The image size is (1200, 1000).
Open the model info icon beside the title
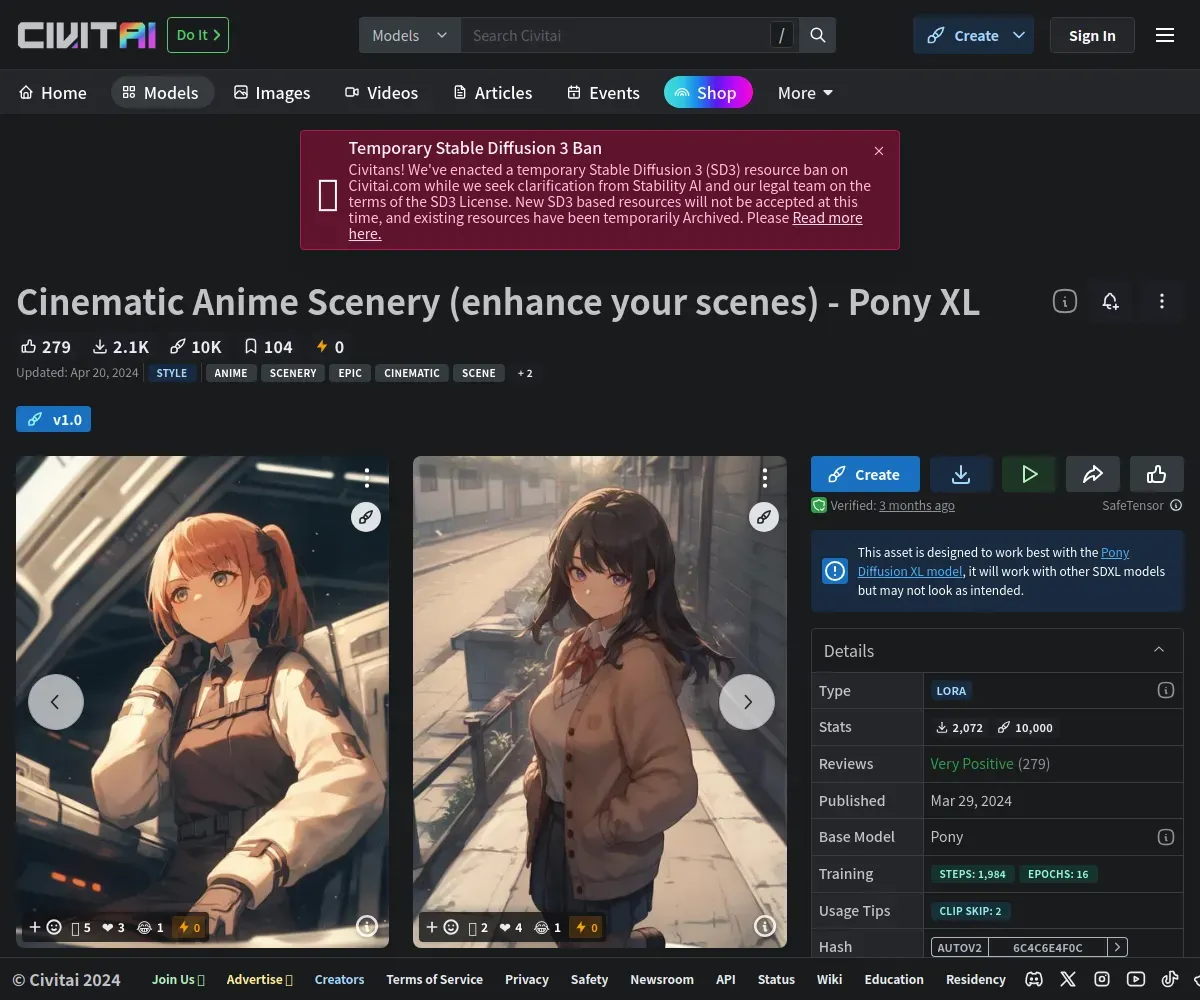[1065, 301]
